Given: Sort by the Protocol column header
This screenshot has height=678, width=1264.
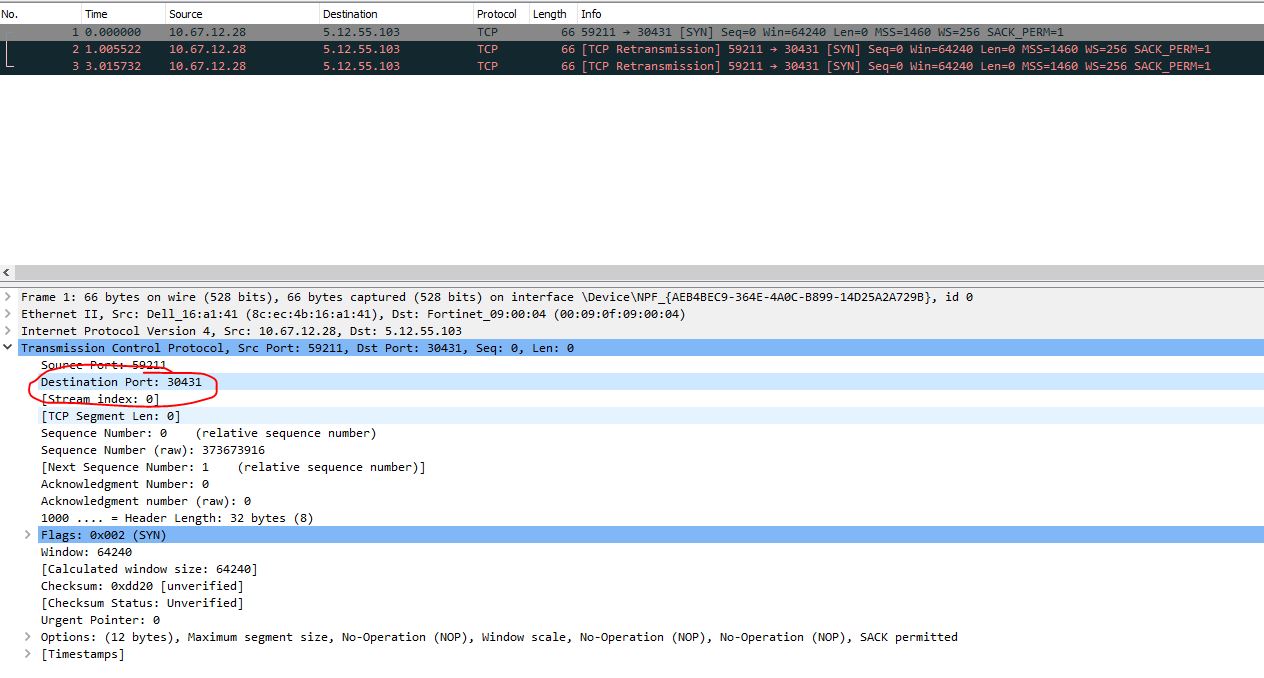Looking at the screenshot, I should [x=497, y=14].
